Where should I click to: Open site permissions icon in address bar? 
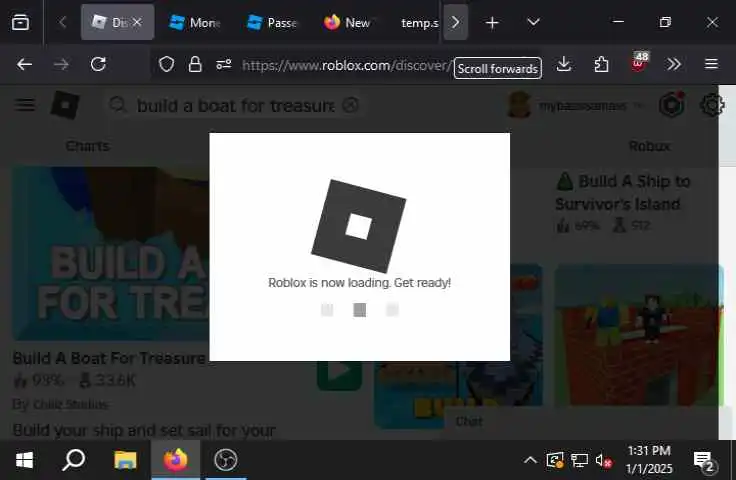(x=223, y=64)
